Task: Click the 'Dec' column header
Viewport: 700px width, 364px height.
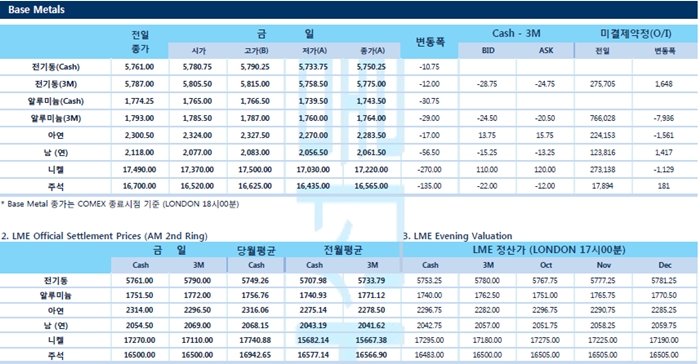Action: pyautogui.click(x=665, y=265)
